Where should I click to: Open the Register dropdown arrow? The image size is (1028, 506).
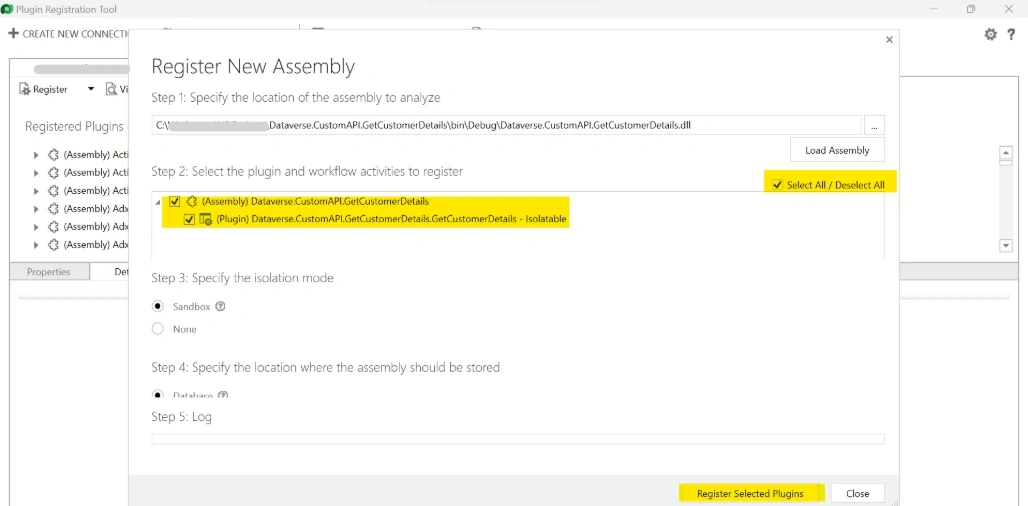tap(91, 89)
